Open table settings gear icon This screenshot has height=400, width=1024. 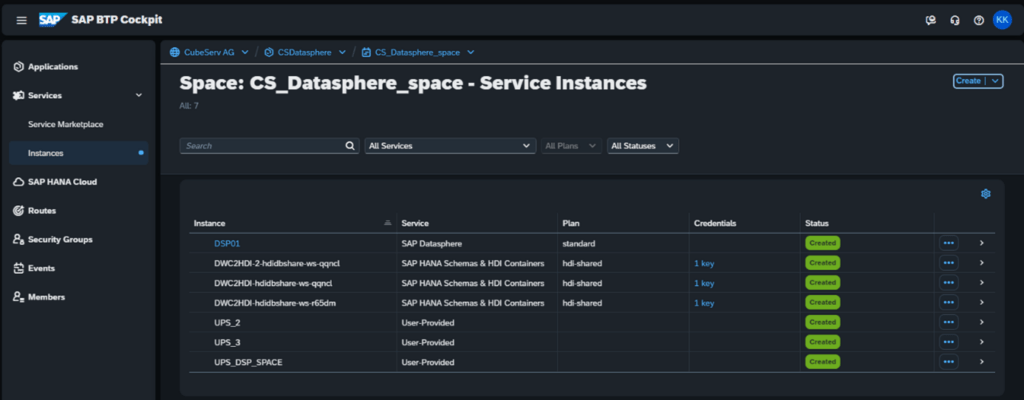pos(985,193)
